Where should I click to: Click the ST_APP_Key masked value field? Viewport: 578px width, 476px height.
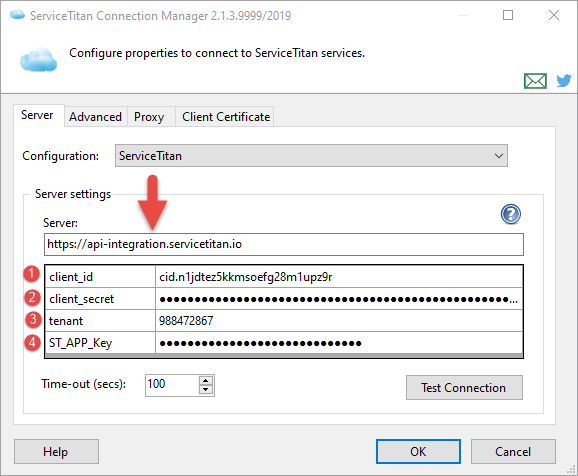(x=338, y=343)
